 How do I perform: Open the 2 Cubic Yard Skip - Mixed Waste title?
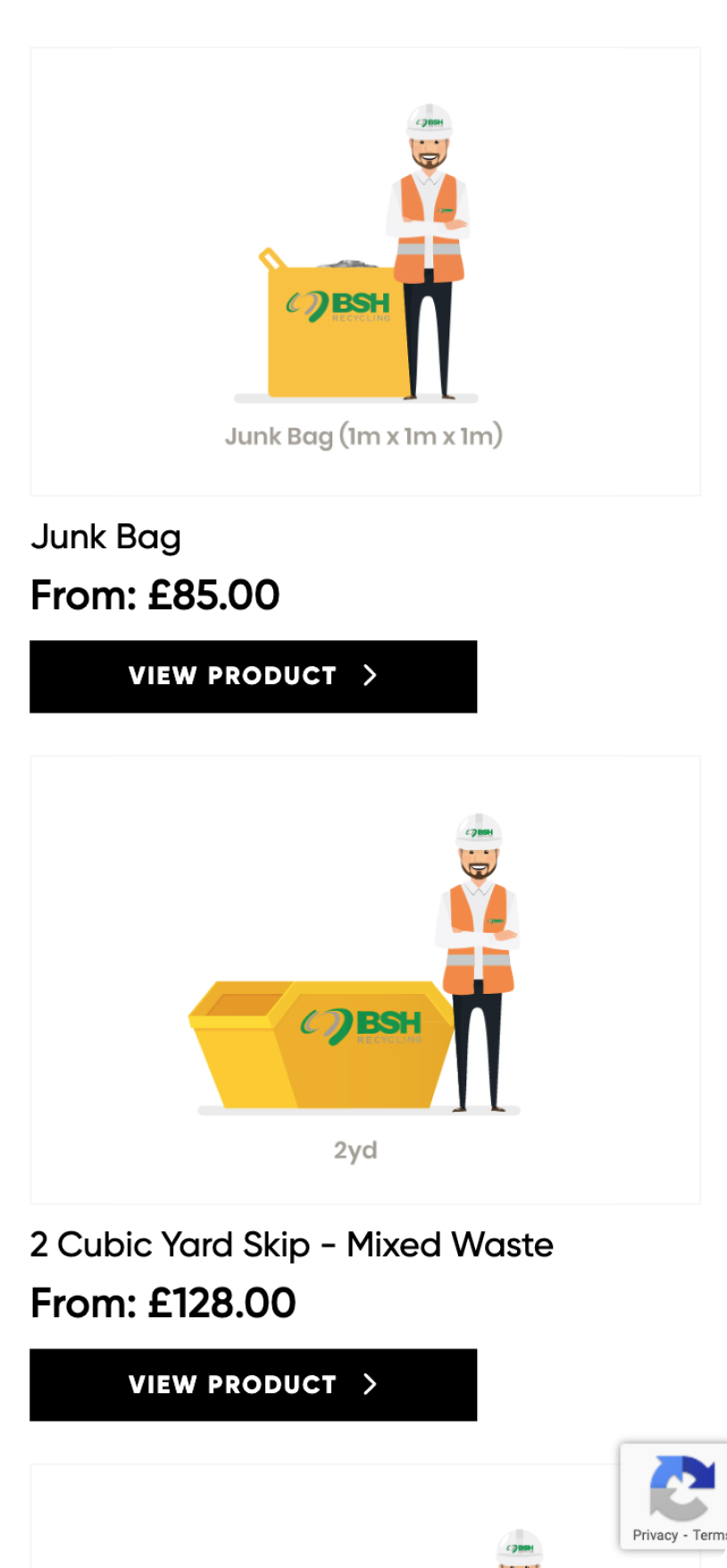pos(292,1245)
